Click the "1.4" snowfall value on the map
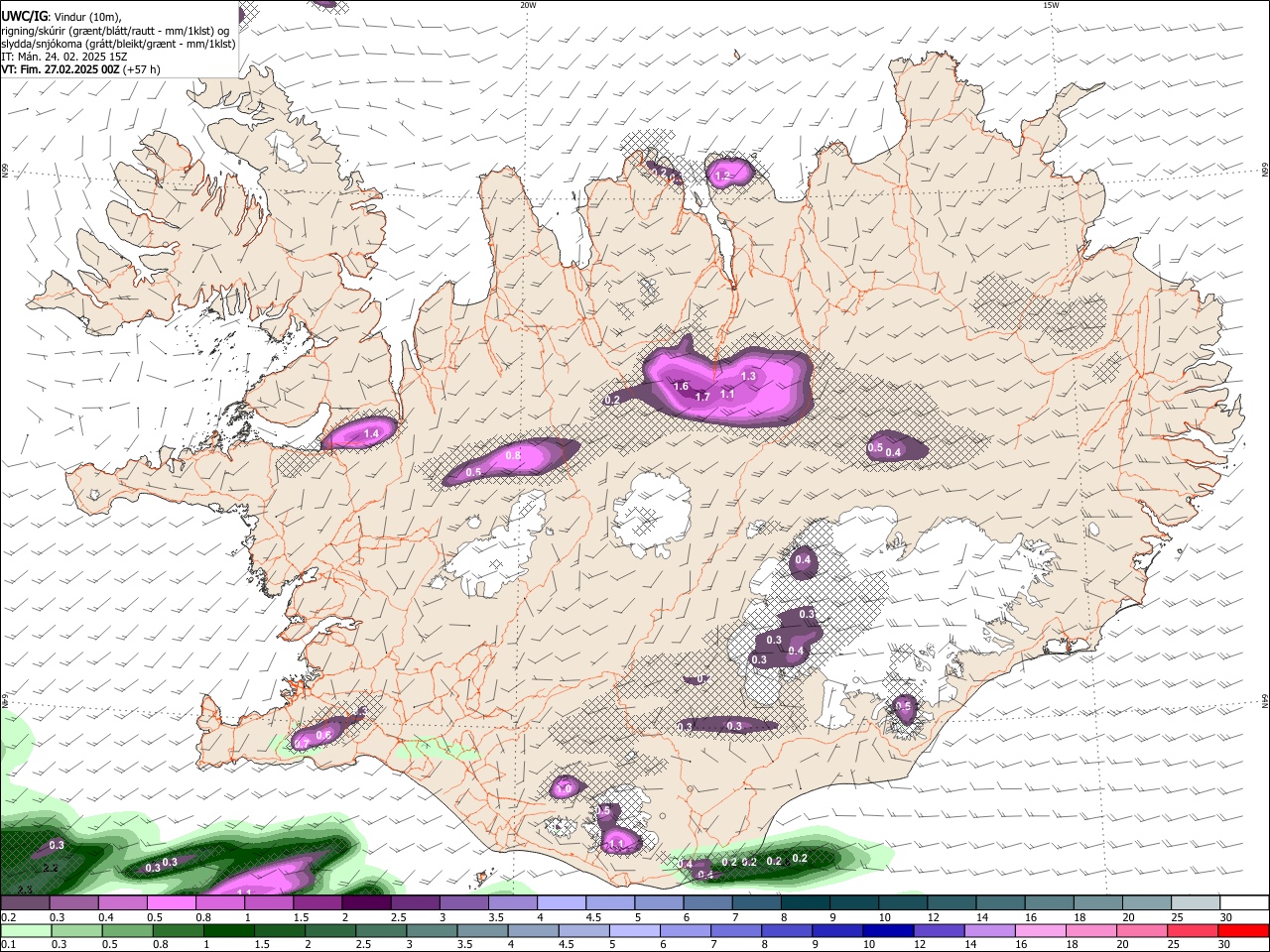 [372, 434]
